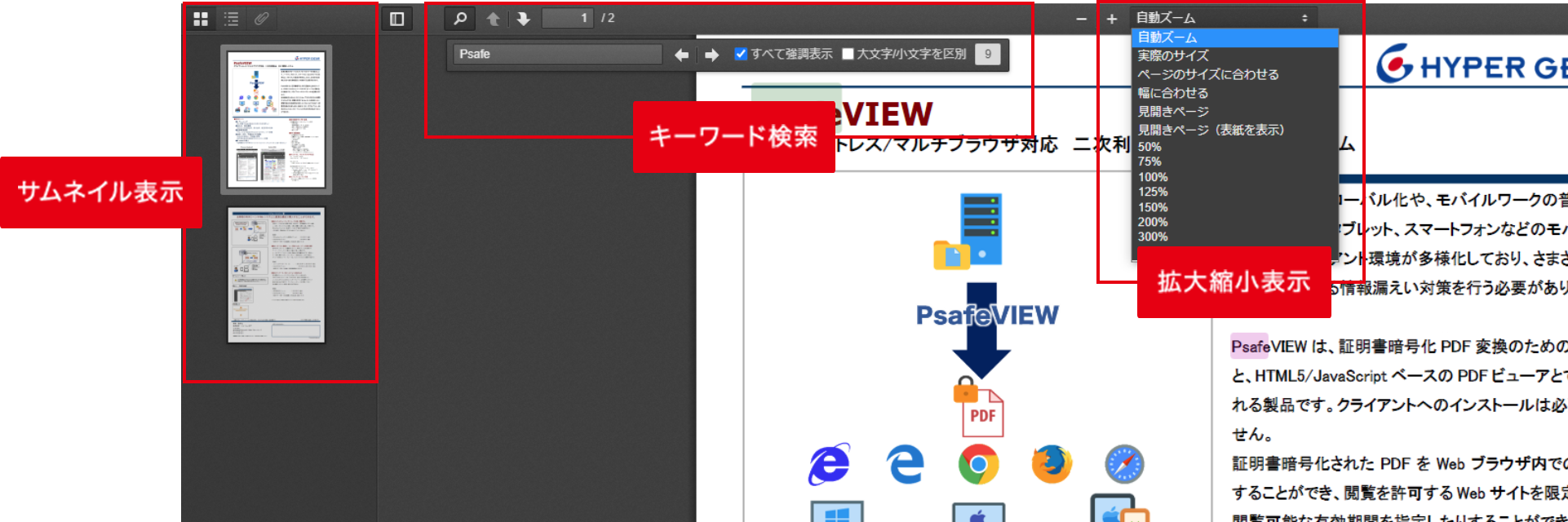Open page 2 thumbnail
1568x522 pixels.
click(276, 275)
